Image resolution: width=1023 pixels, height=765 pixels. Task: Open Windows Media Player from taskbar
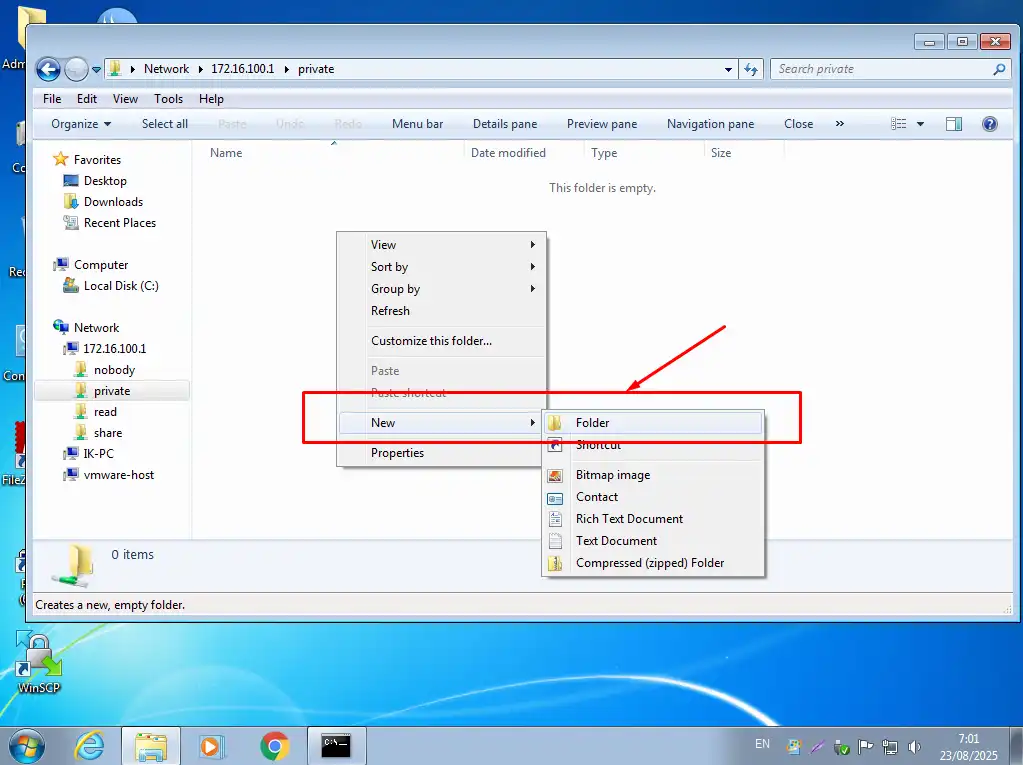(212, 745)
